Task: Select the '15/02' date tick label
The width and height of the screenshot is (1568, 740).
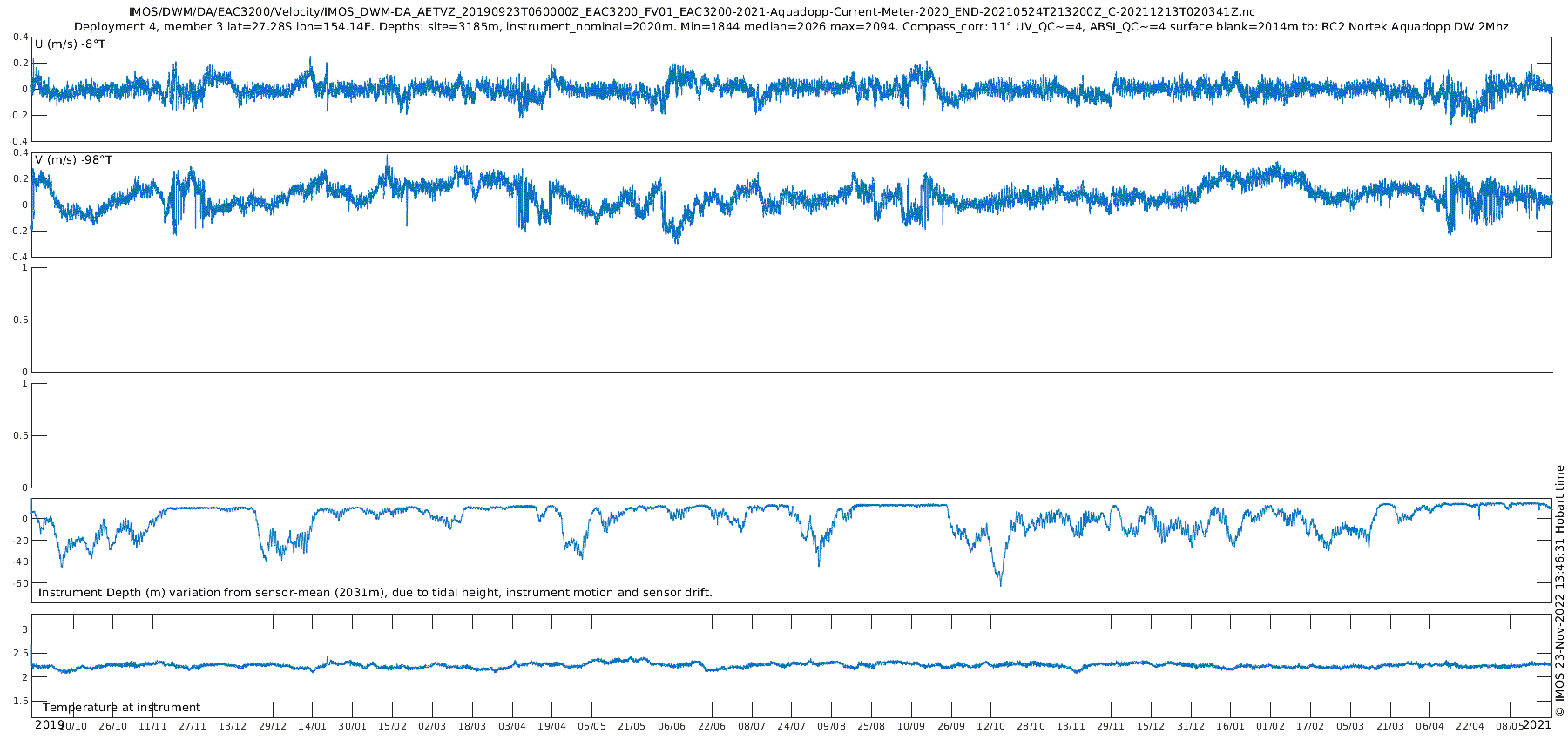Action: pos(392,726)
